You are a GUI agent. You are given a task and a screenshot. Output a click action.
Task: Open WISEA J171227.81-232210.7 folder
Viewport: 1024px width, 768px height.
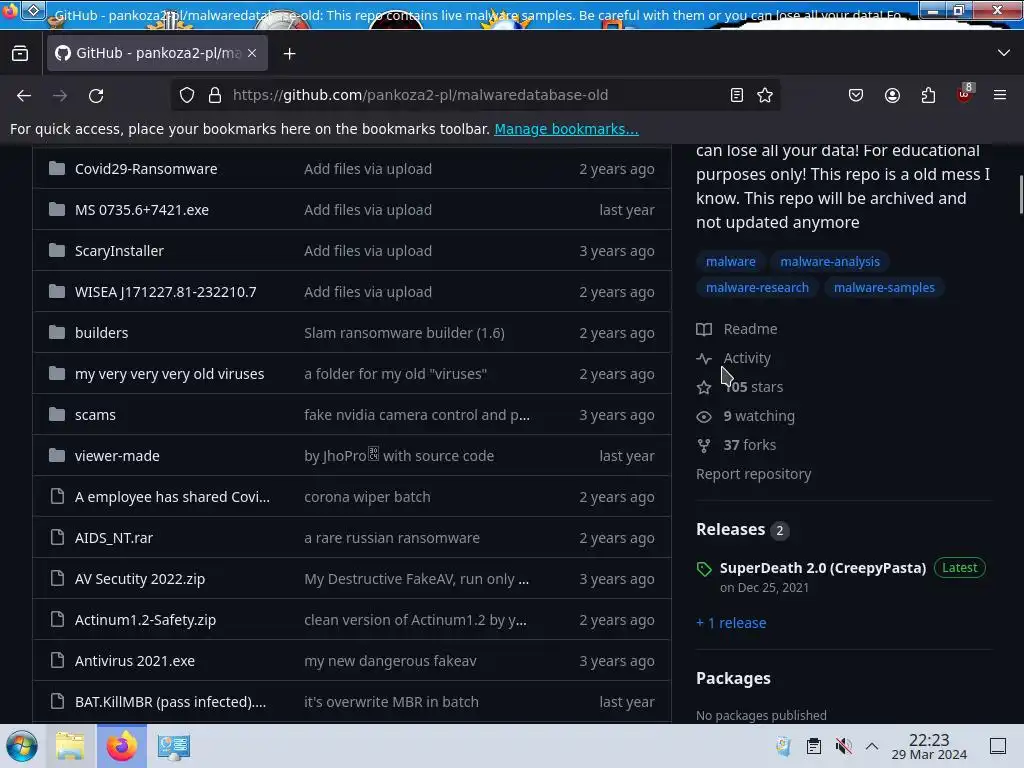point(165,292)
